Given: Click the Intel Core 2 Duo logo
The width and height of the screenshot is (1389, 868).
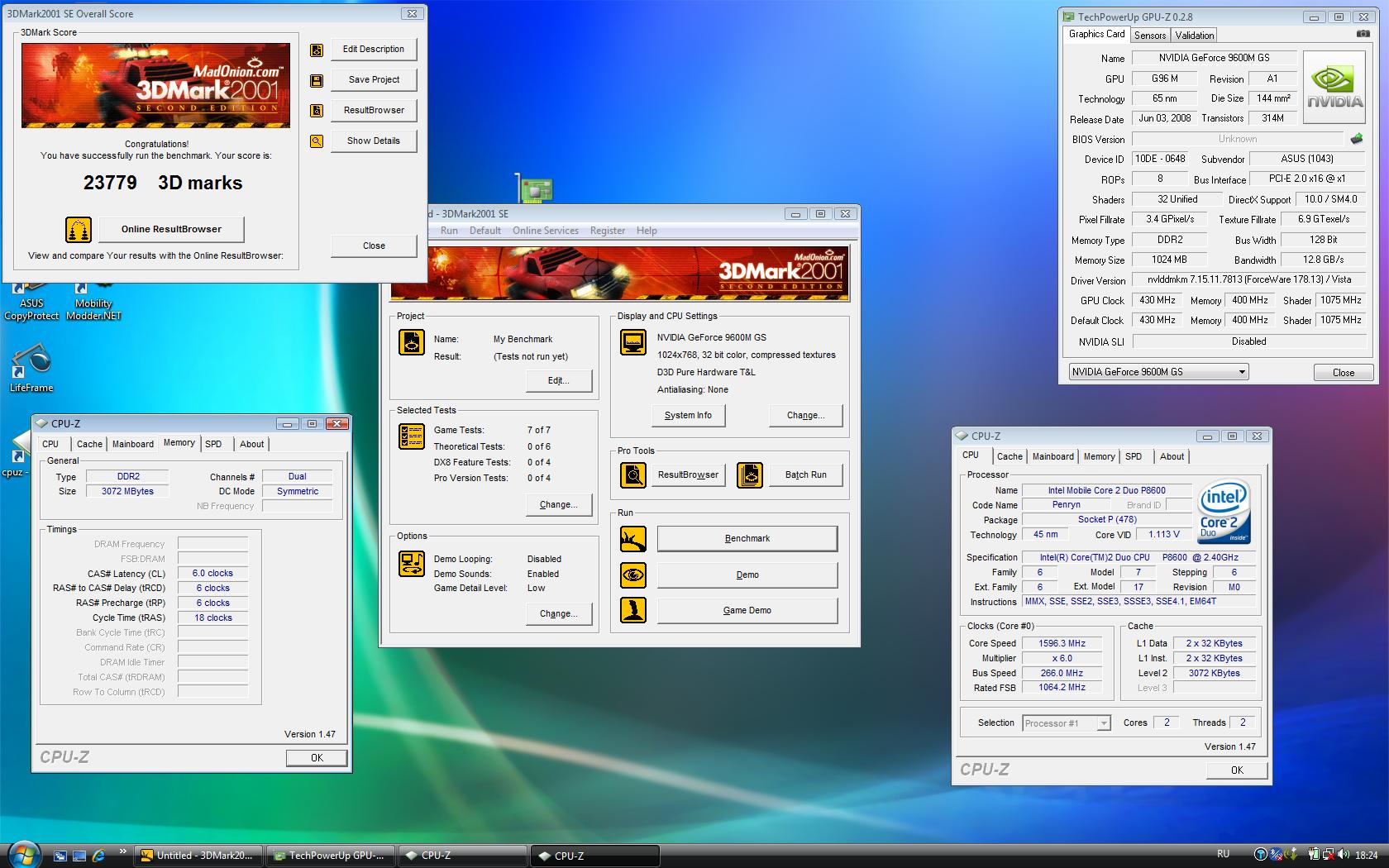Looking at the screenshot, I should click(1224, 511).
